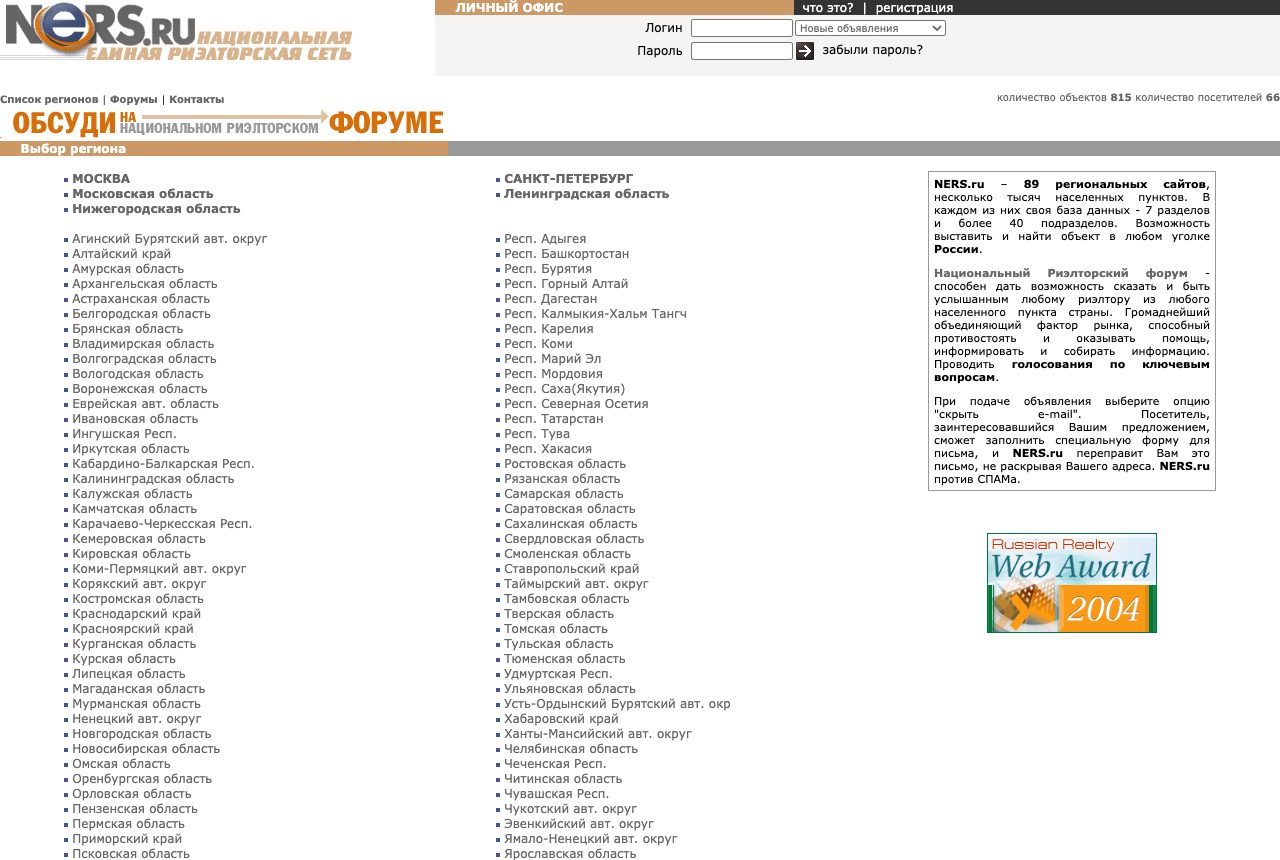Open the 'Новые объявления' dropdown
This screenshot has height=860, width=1280.
point(870,28)
